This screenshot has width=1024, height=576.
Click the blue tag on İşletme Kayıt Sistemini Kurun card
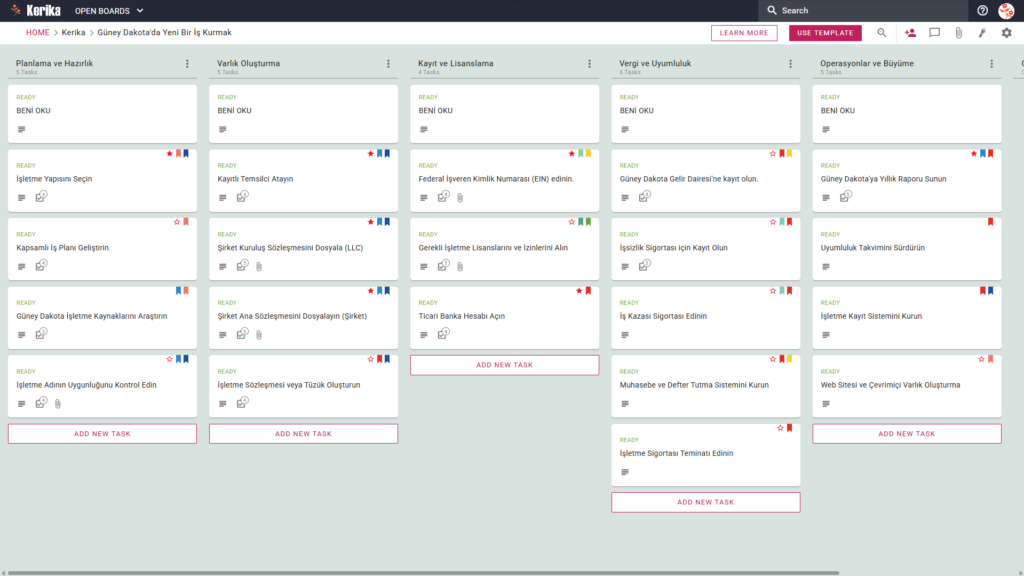click(991, 291)
